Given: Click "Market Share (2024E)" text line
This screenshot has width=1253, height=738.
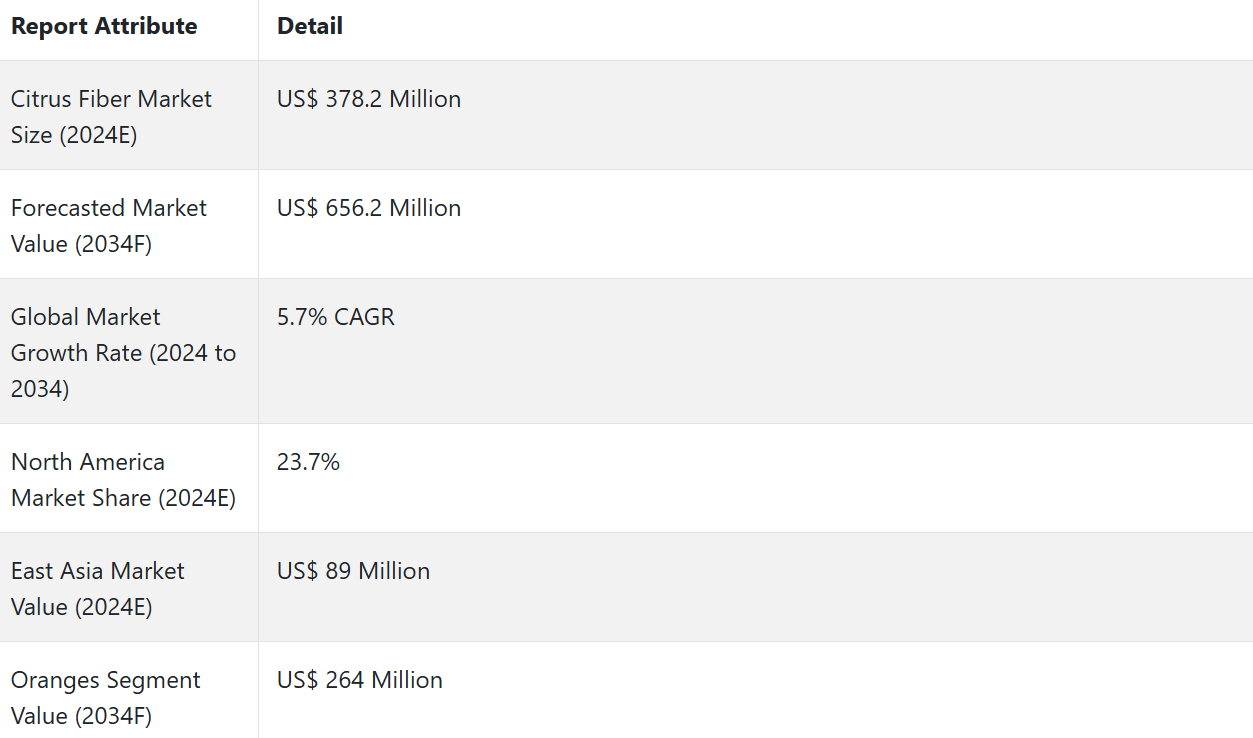Looking at the screenshot, I should [123, 498].
